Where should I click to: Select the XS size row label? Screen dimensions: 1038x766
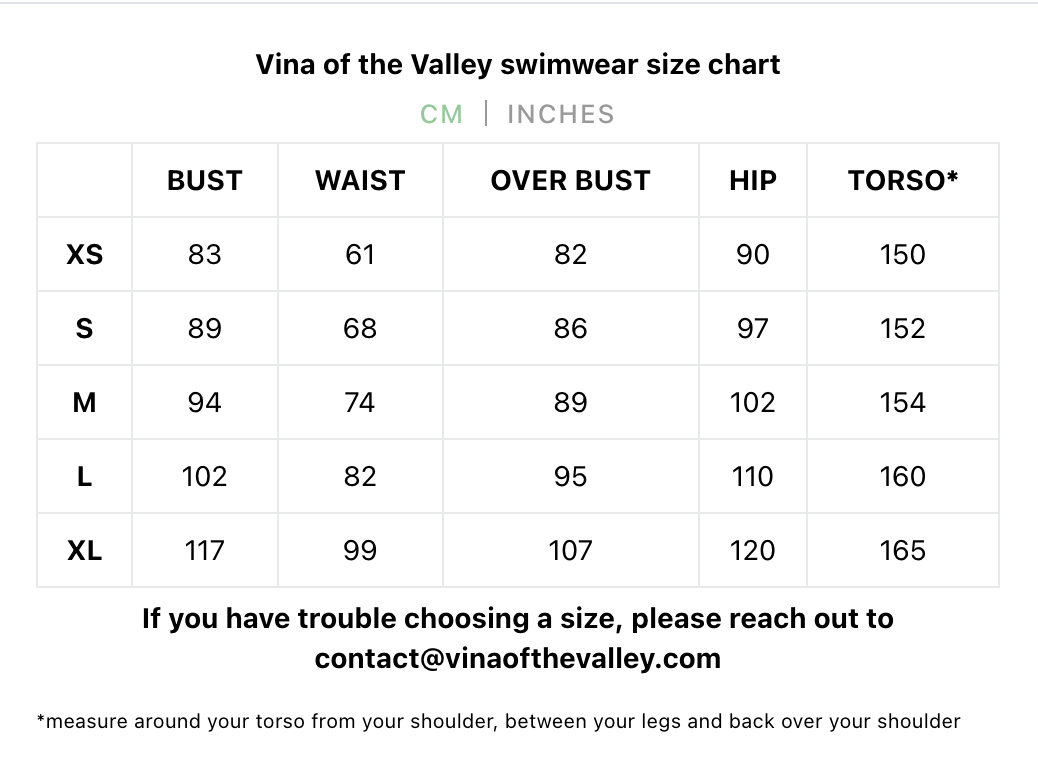point(85,254)
